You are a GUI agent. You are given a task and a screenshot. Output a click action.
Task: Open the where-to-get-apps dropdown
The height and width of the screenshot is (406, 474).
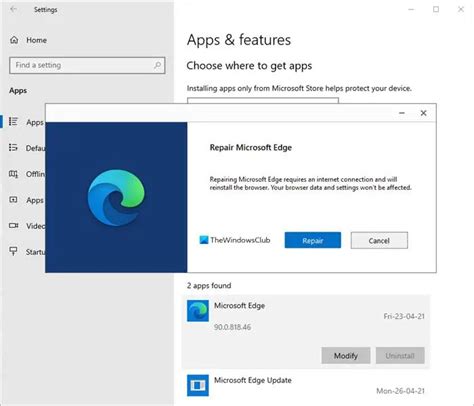coord(263,100)
